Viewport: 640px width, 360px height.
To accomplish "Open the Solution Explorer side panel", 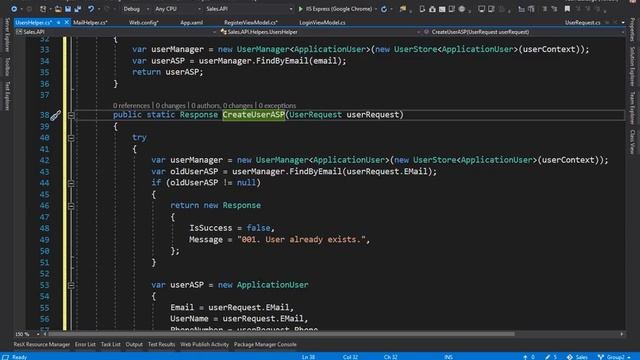I will [x=632, y=66].
